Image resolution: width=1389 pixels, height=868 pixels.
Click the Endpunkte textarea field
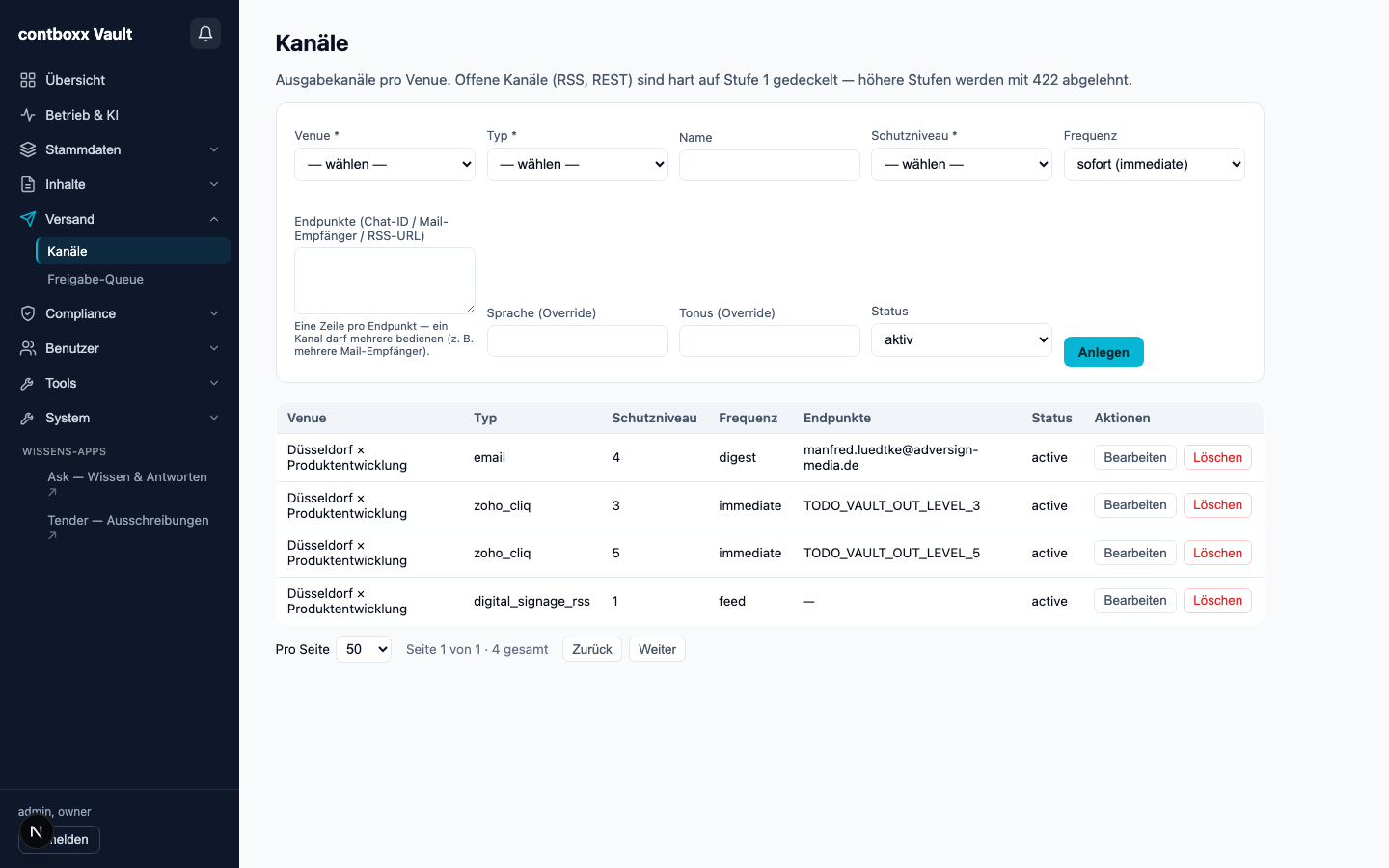click(x=385, y=280)
